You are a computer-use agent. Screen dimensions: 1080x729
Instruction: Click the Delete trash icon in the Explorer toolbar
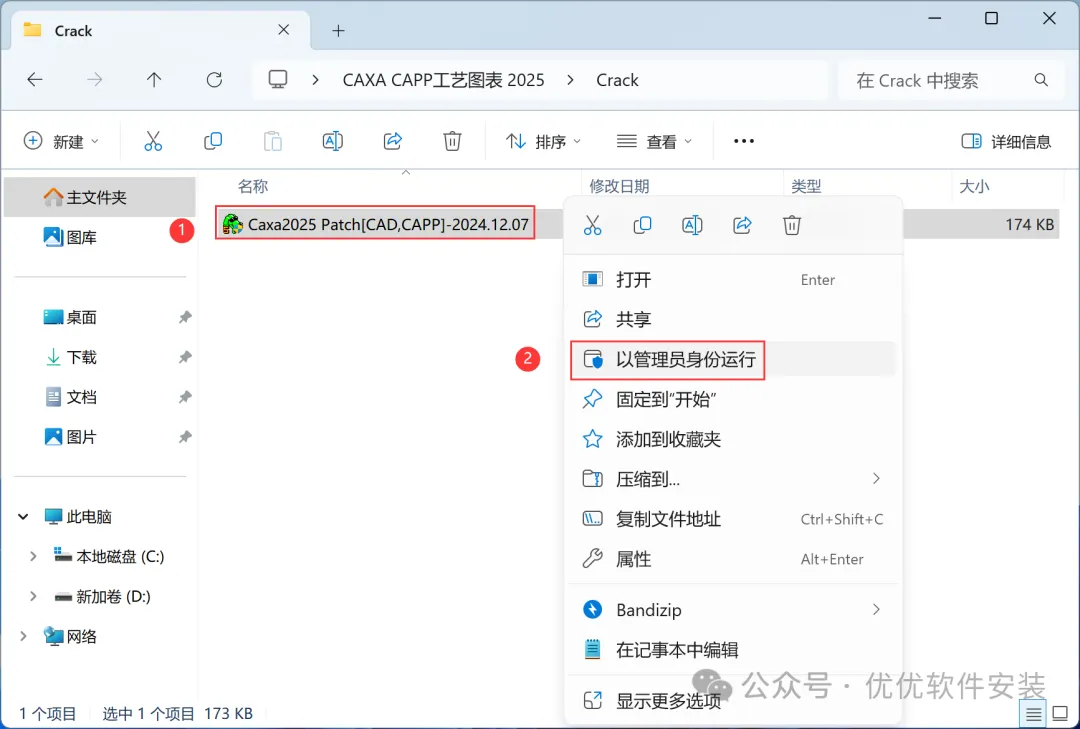[452, 141]
